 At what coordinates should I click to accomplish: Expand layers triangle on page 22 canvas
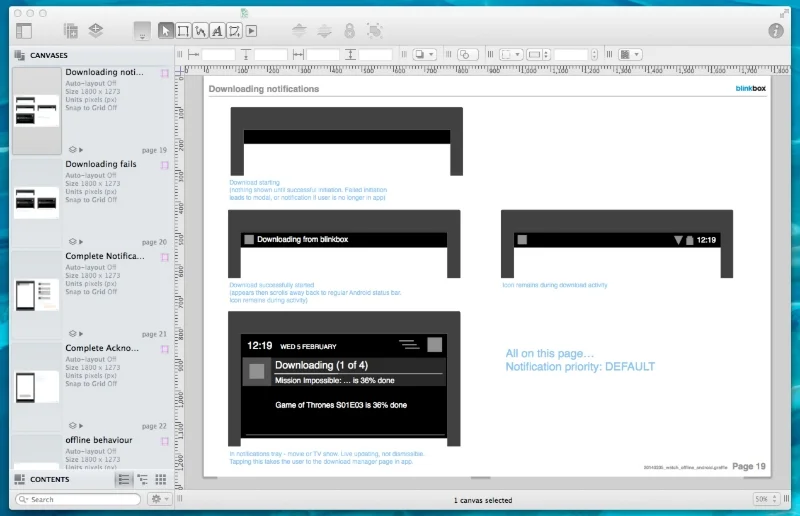81,426
